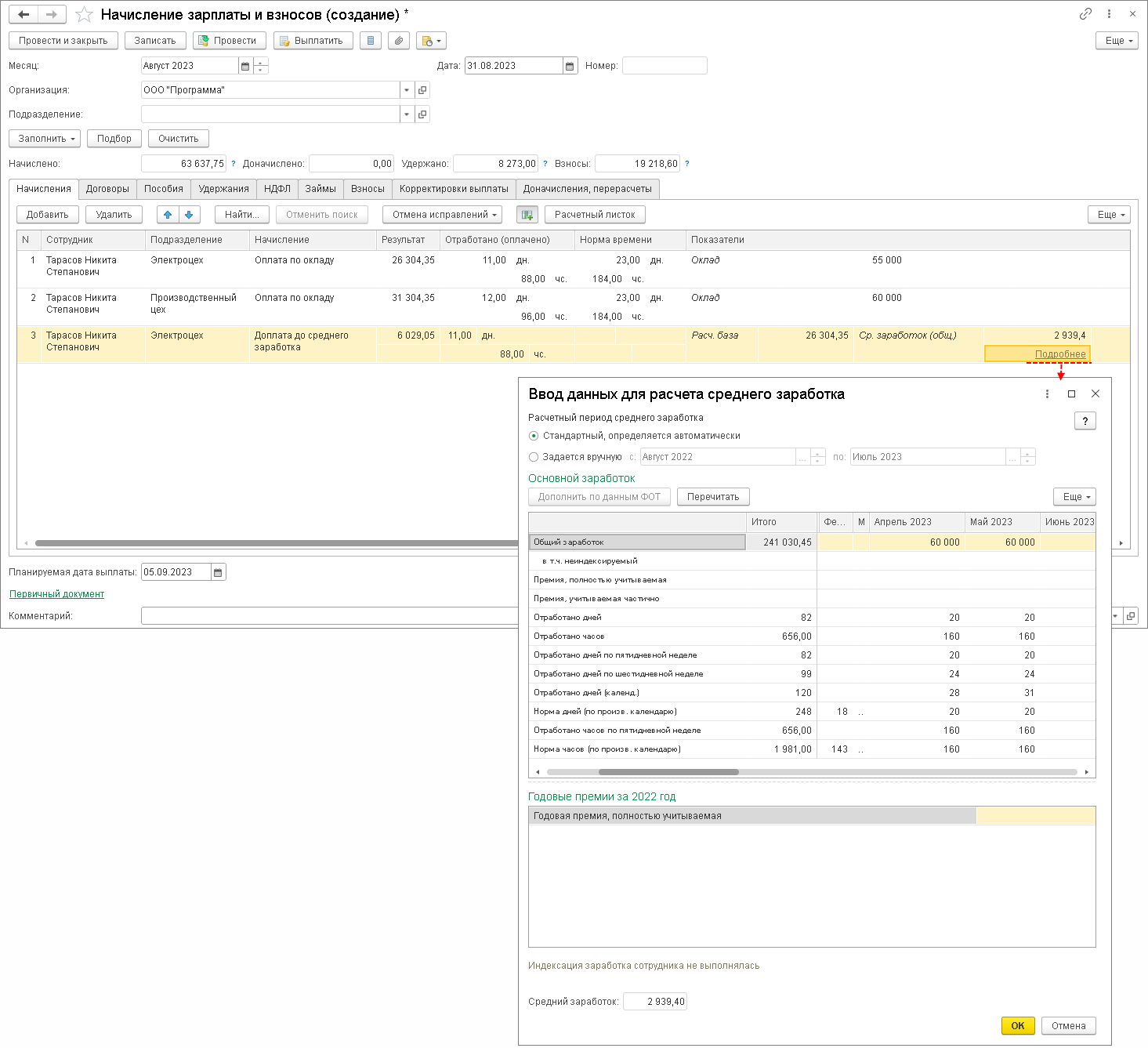The height and width of the screenshot is (1048, 1148).
Task: Open Еще menu in average earnings dialog
Action: click(1074, 497)
